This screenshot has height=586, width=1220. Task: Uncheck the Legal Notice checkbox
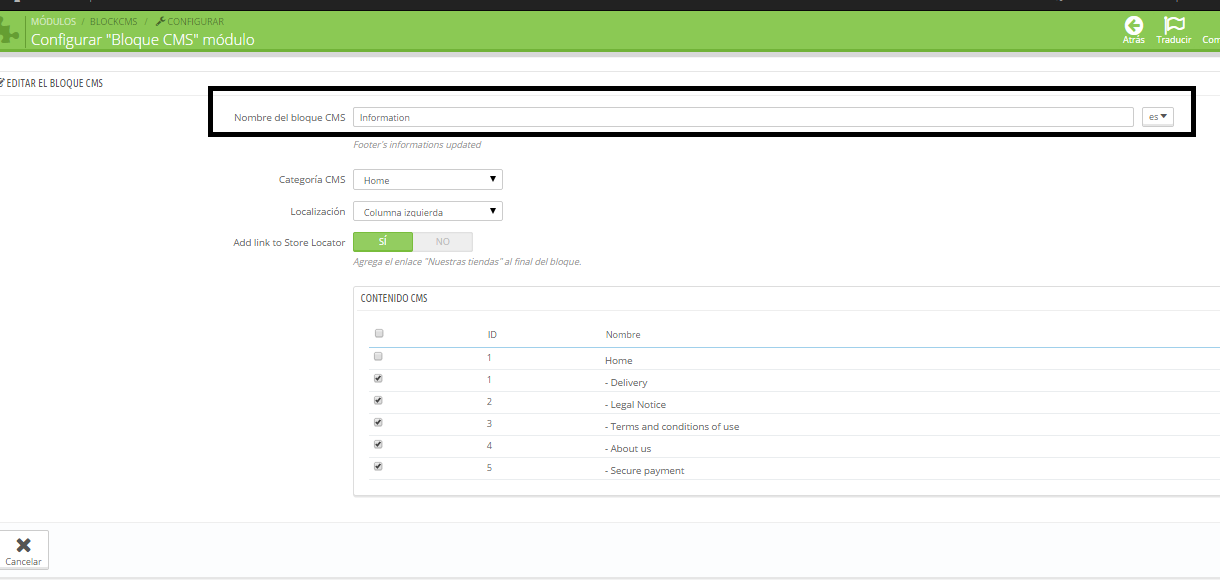point(378,401)
